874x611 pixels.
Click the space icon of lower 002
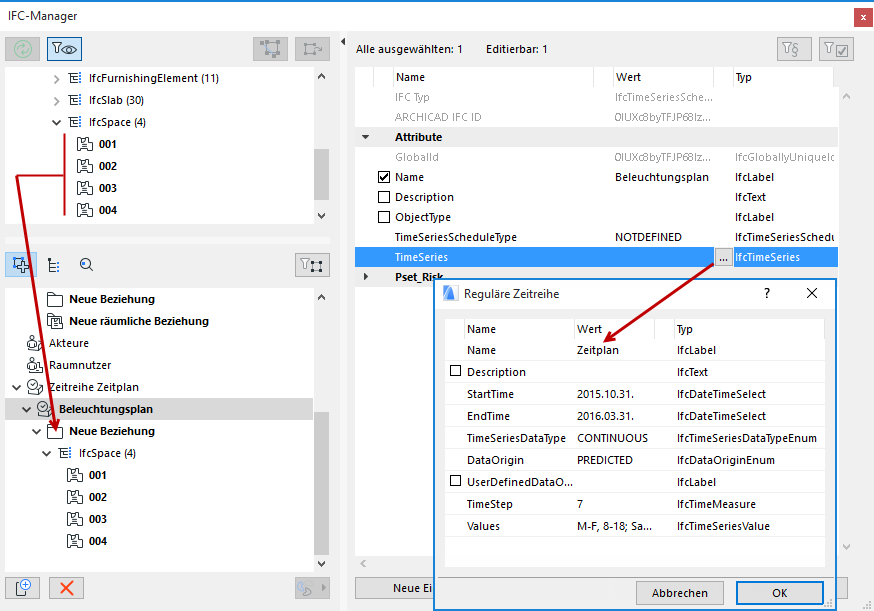click(x=75, y=497)
